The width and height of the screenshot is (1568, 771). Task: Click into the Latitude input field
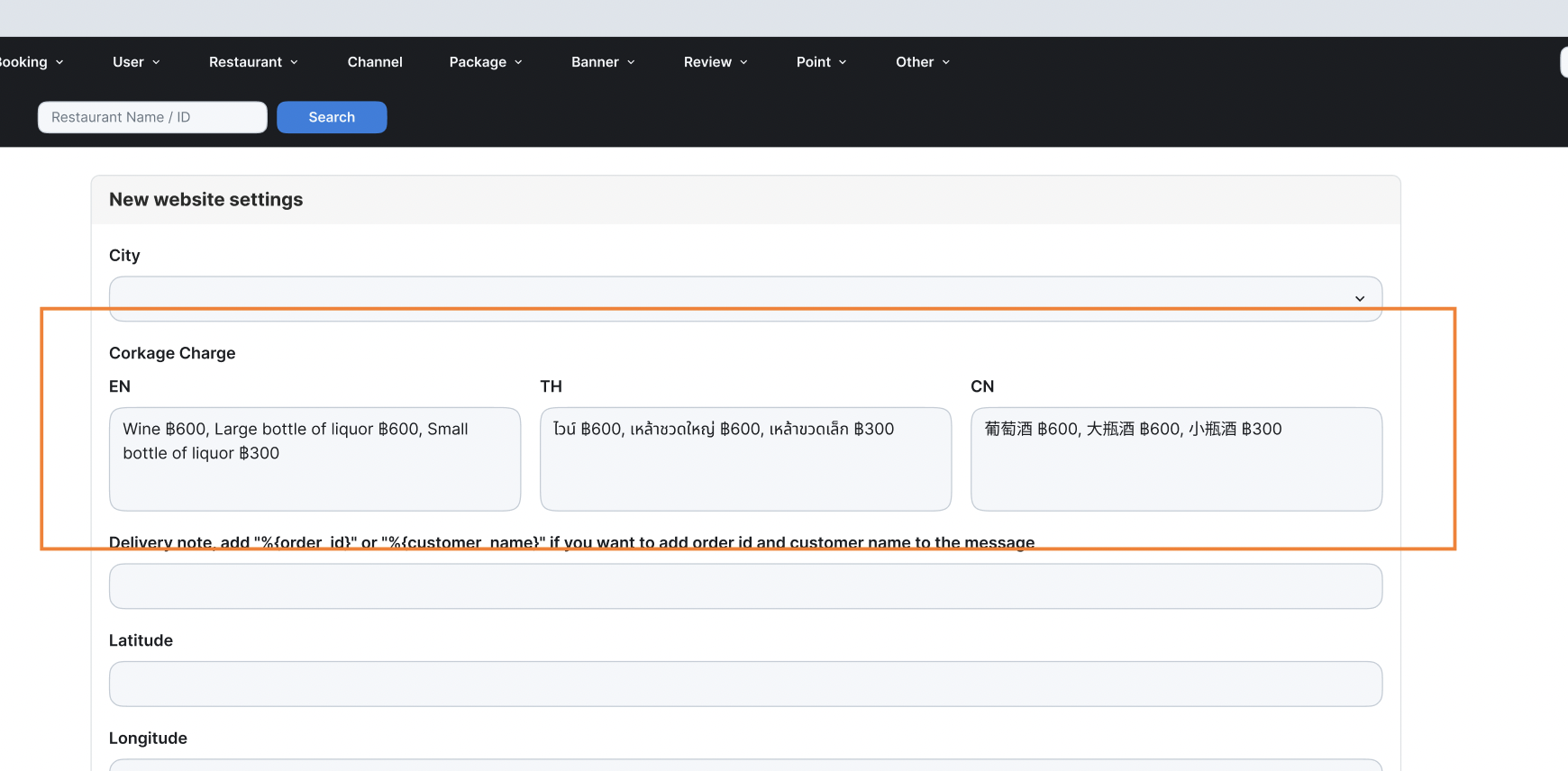[x=745, y=685]
